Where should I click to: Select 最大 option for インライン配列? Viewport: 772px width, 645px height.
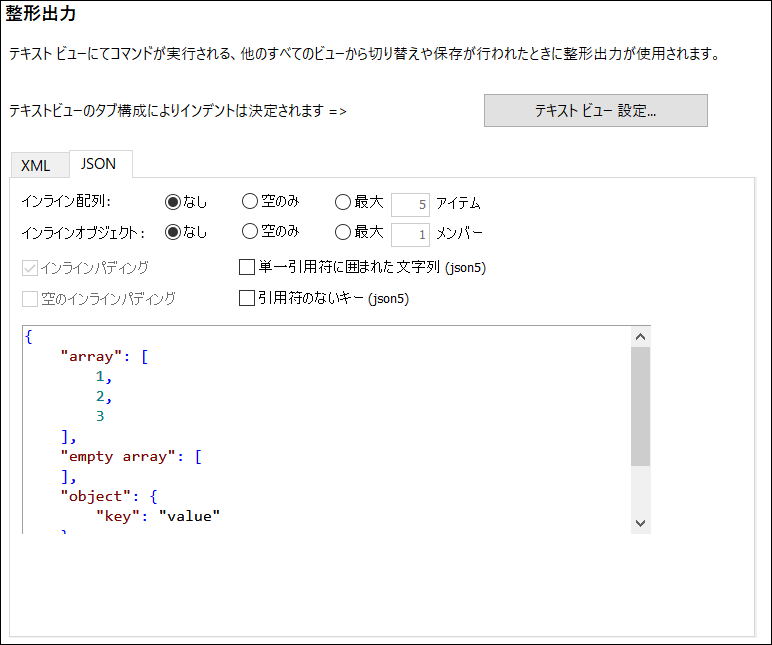point(343,202)
